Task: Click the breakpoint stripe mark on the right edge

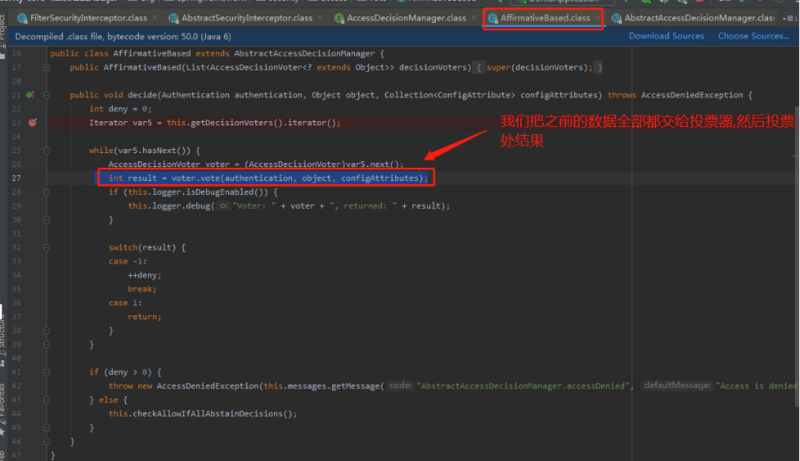Action: 795,156
